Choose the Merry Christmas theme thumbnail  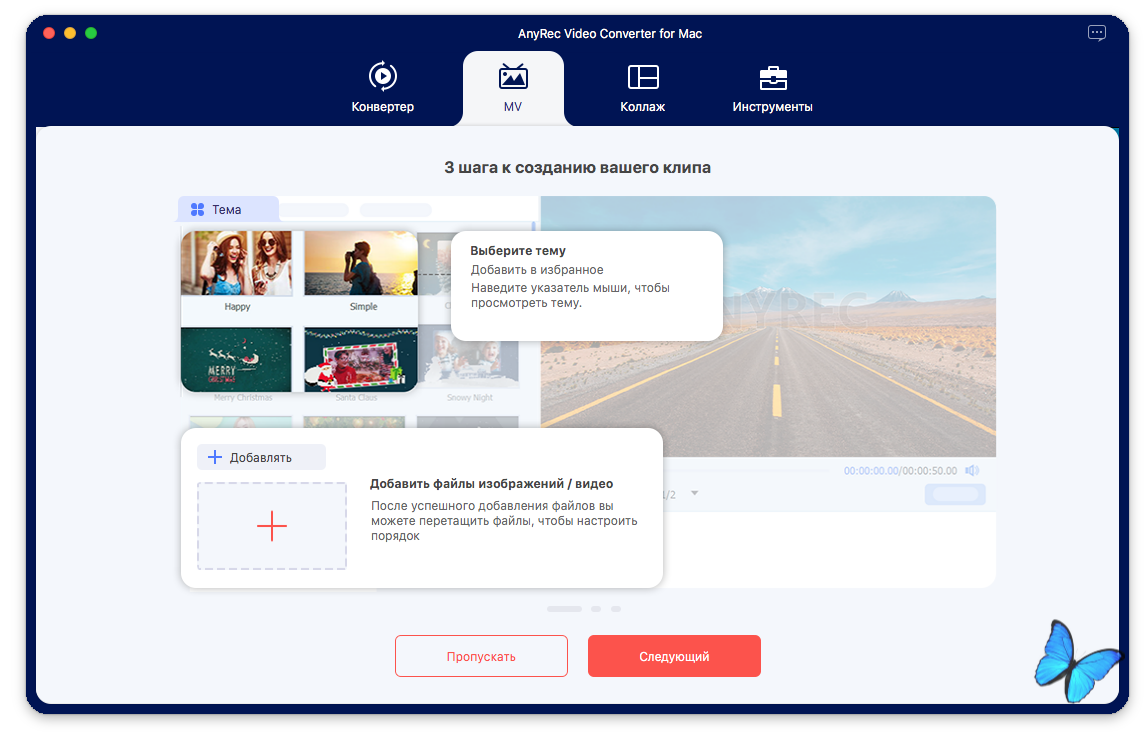click(237, 359)
